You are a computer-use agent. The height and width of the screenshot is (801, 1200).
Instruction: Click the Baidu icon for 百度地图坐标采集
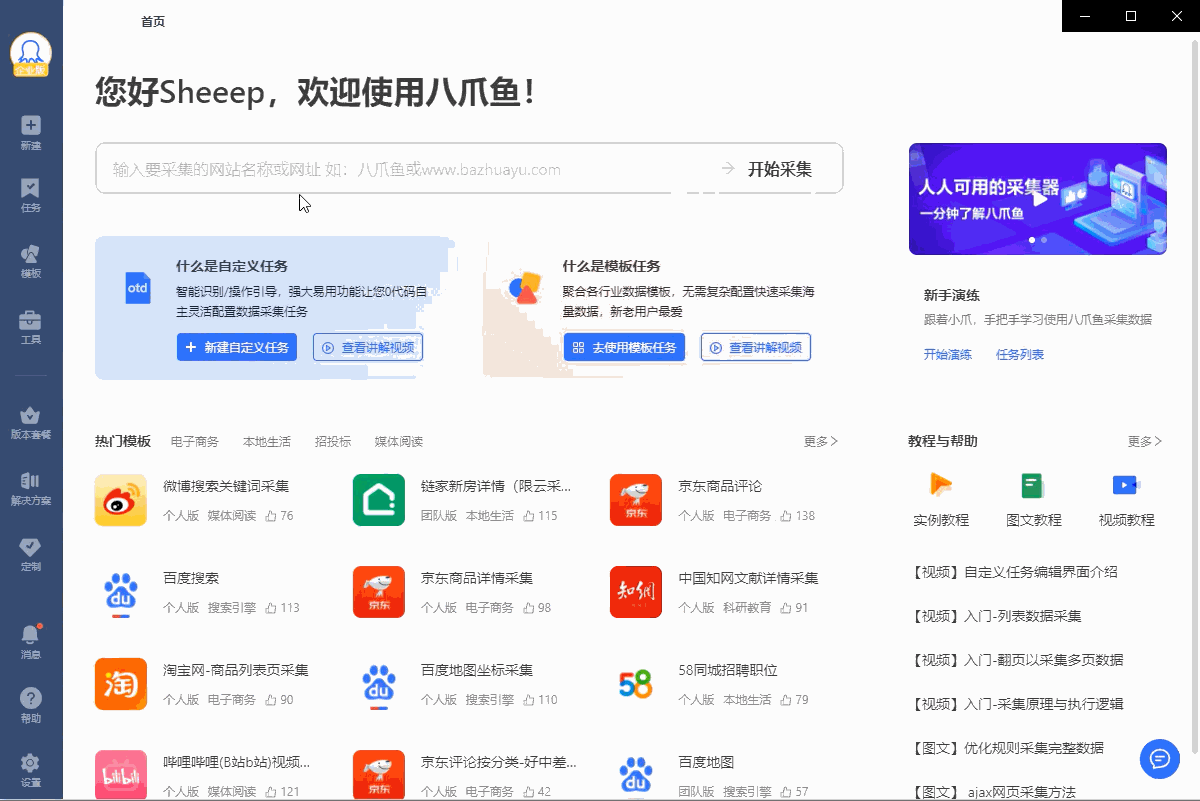tap(379, 684)
